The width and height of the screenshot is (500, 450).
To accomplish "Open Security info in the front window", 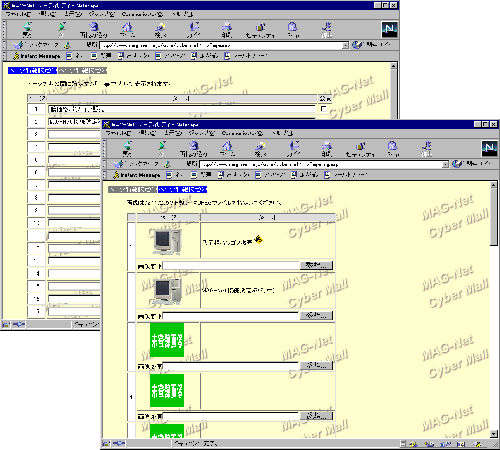I will (x=360, y=149).
